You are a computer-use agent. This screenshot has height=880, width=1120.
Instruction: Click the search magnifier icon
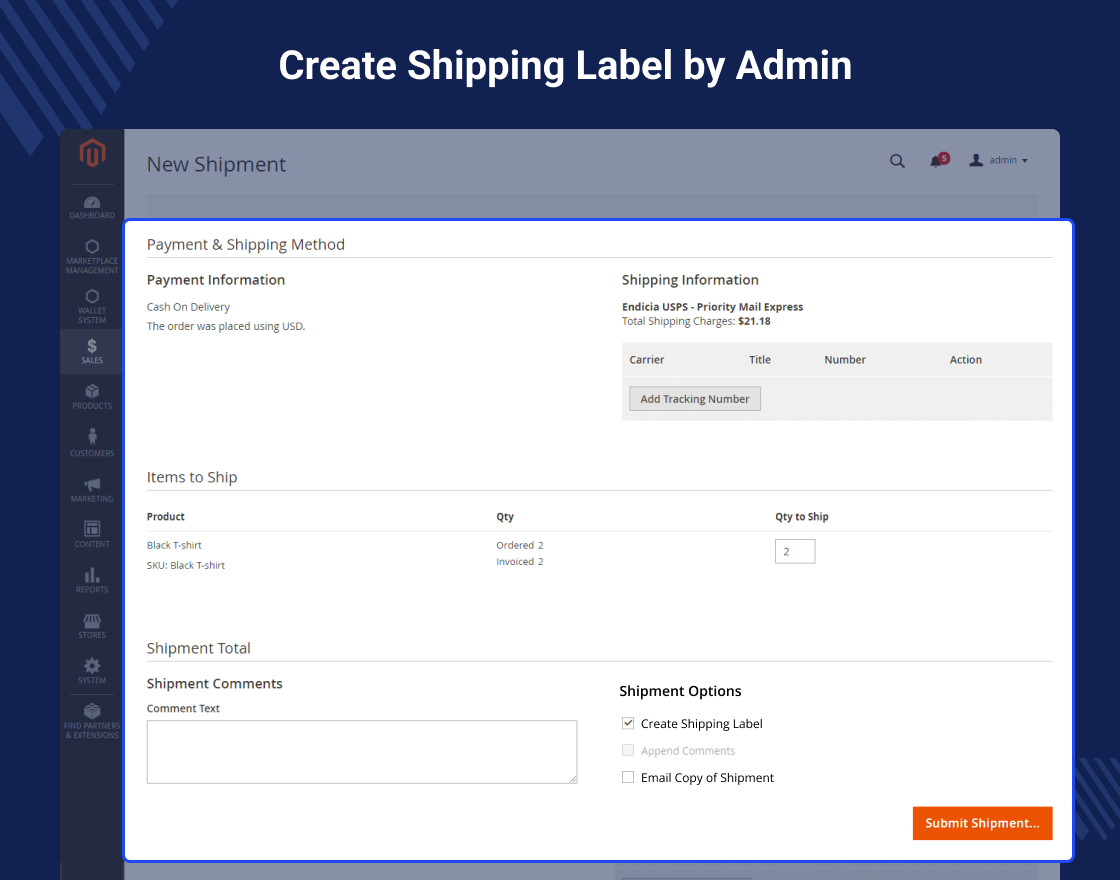click(897, 161)
